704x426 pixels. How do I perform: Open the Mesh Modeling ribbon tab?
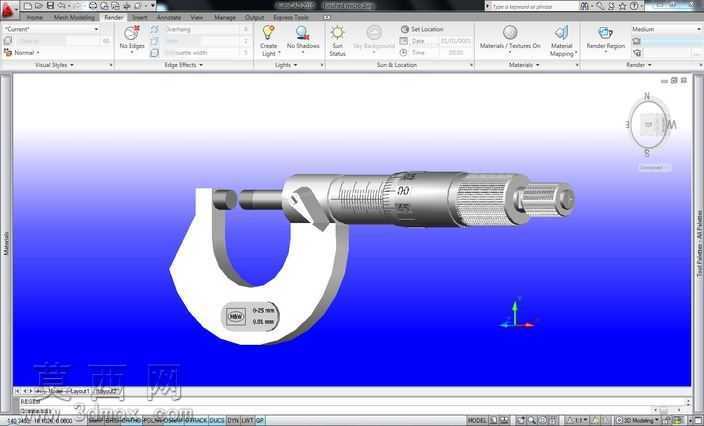(74, 18)
